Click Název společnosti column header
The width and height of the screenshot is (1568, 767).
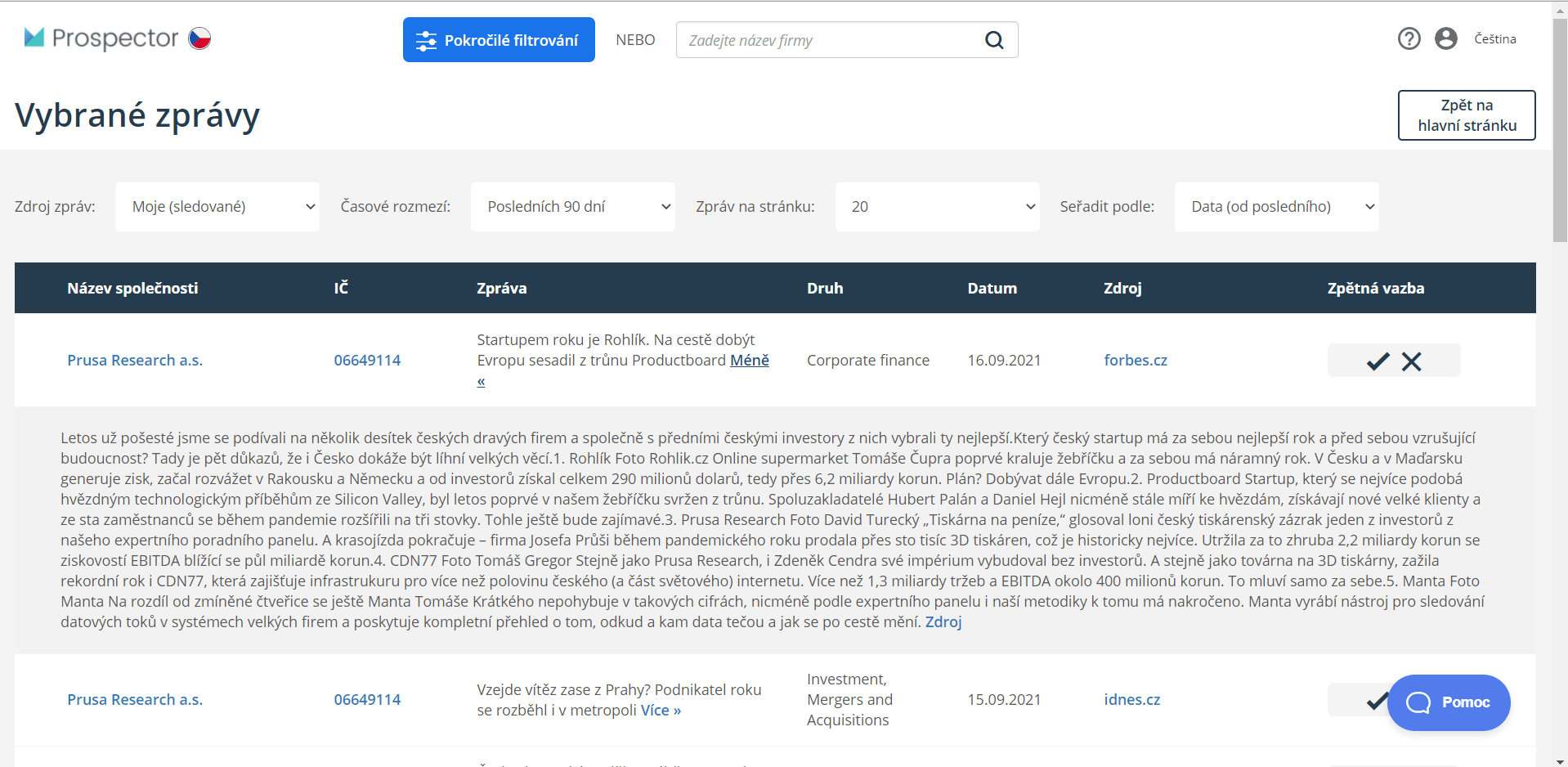coord(132,288)
